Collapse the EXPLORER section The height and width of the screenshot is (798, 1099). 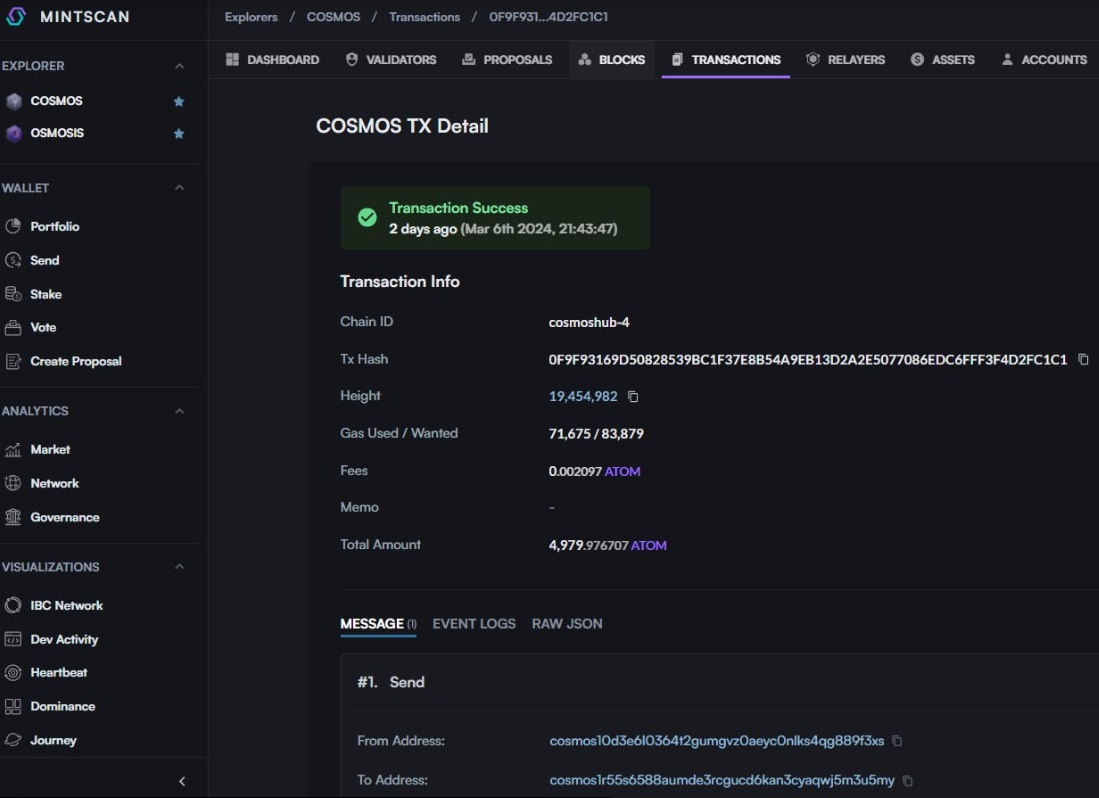pos(179,66)
